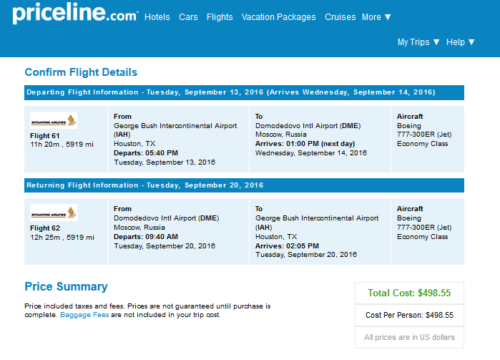Open the Baggage Fees link
The width and height of the screenshot is (500, 360).
[84, 315]
